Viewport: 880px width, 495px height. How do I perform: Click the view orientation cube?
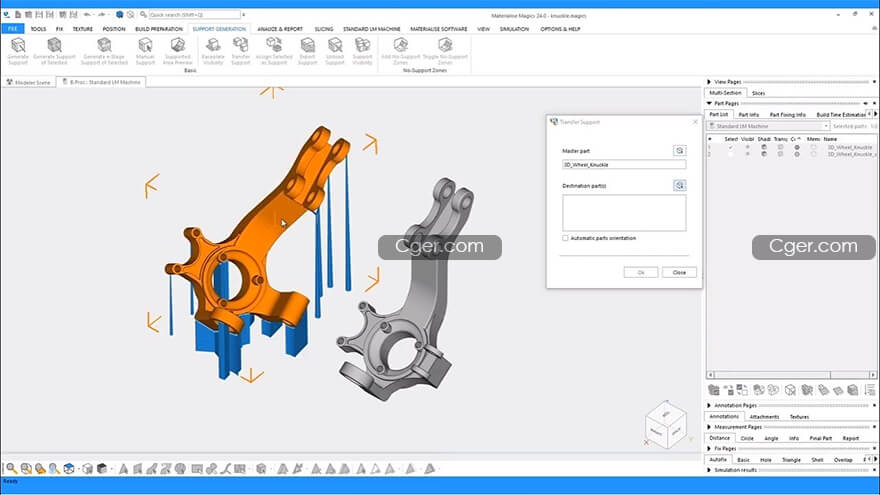(666, 424)
